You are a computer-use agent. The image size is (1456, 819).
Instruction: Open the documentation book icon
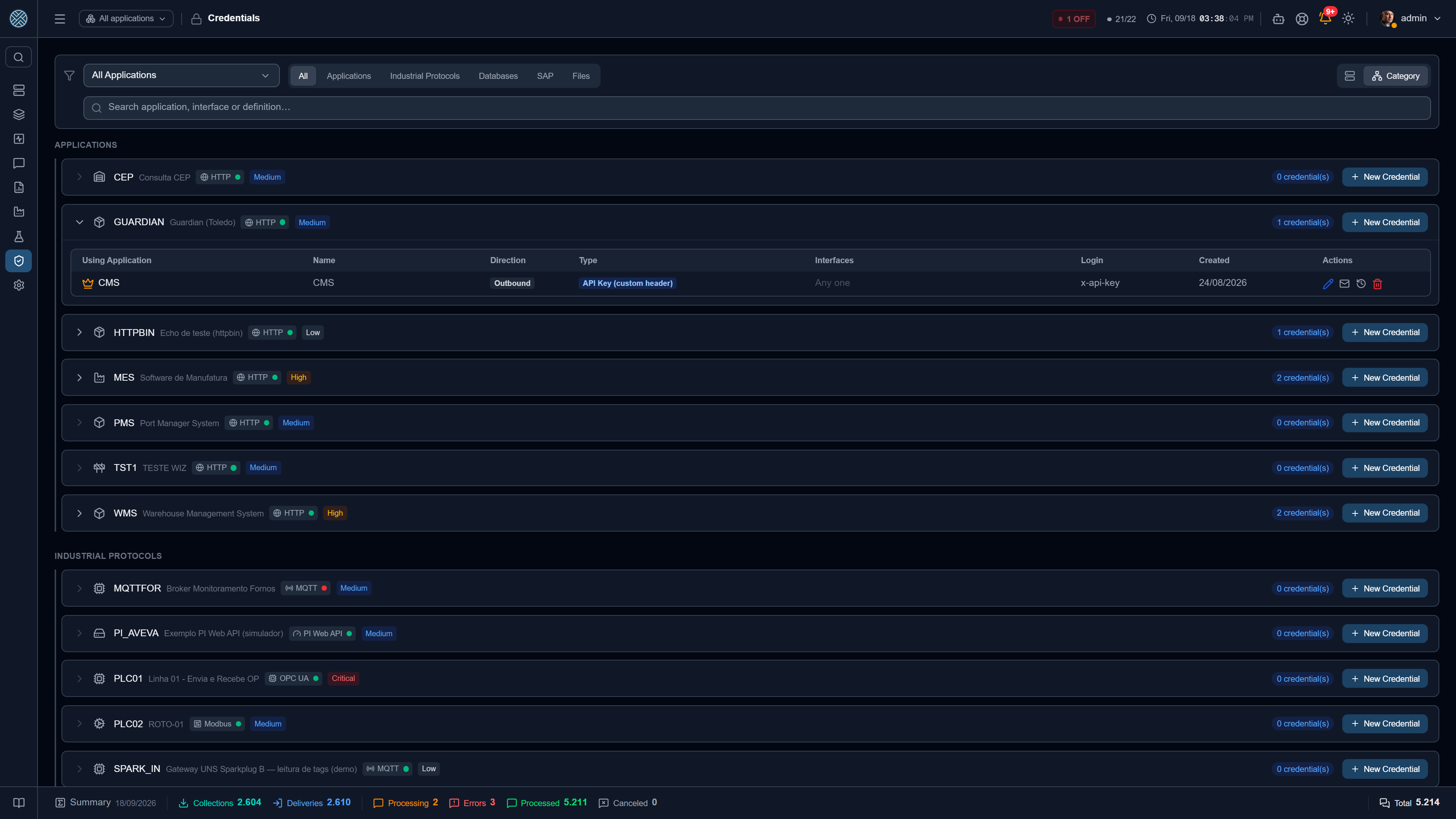tap(19, 803)
